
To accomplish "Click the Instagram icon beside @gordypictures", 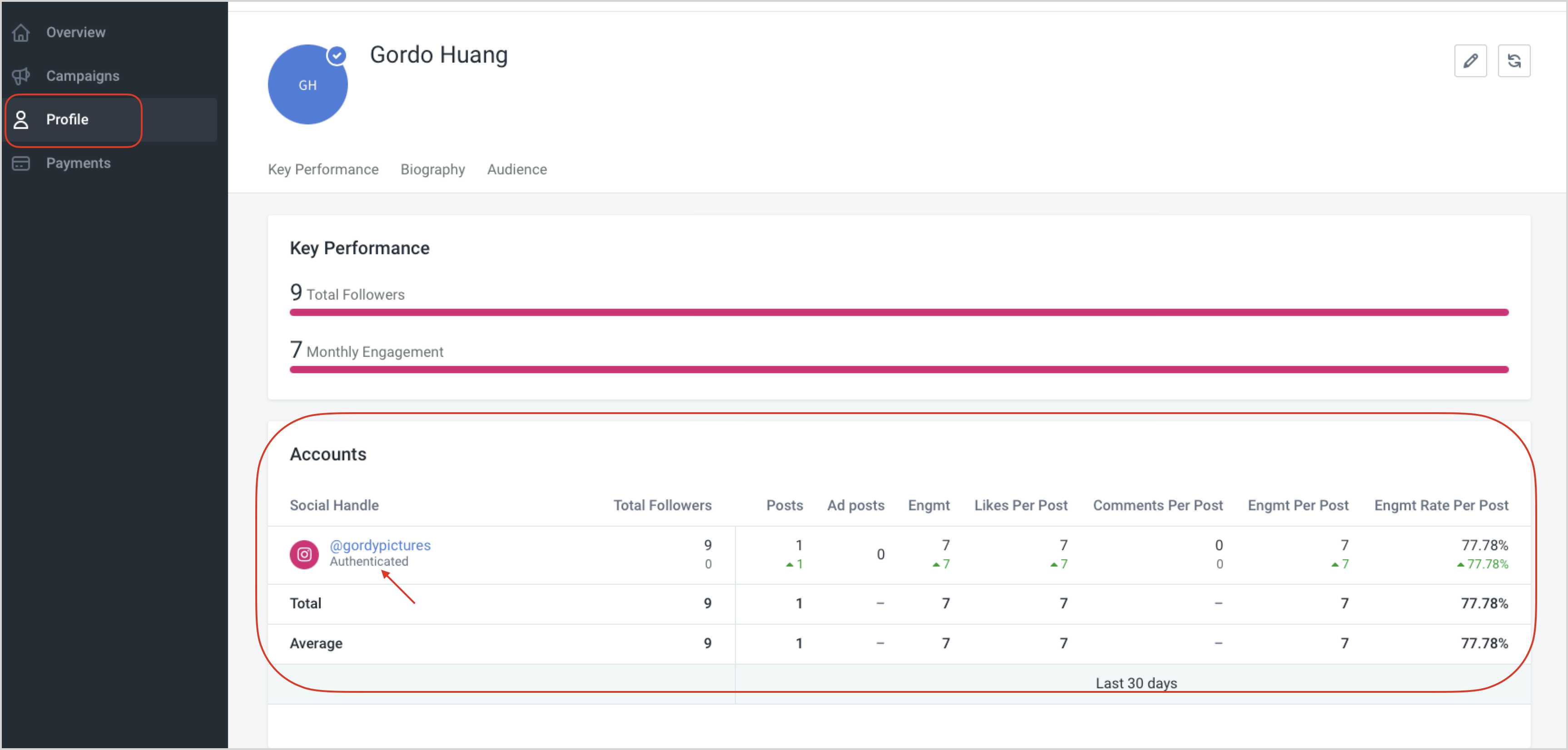I will click(304, 554).
